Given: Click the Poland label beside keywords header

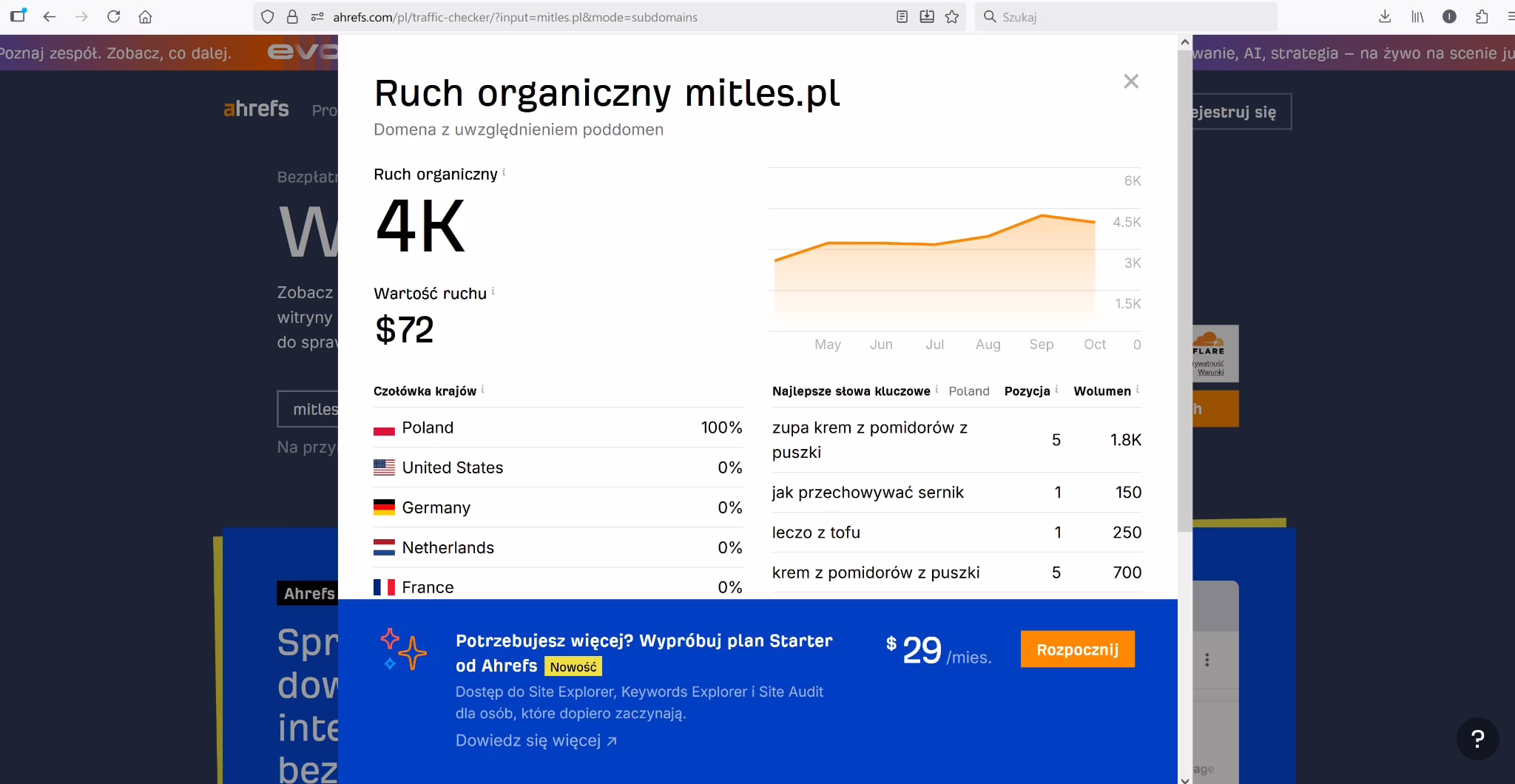Looking at the screenshot, I should click(x=969, y=391).
